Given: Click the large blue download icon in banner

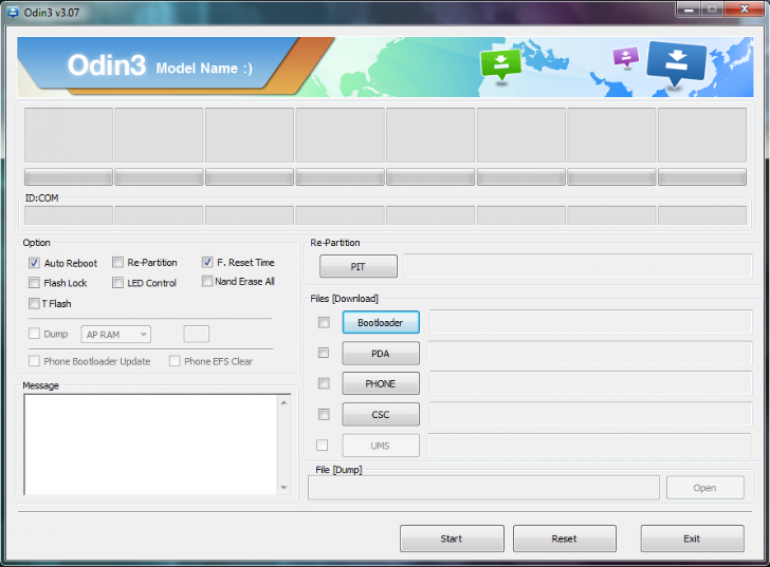Looking at the screenshot, I should [x=676, y=63].
